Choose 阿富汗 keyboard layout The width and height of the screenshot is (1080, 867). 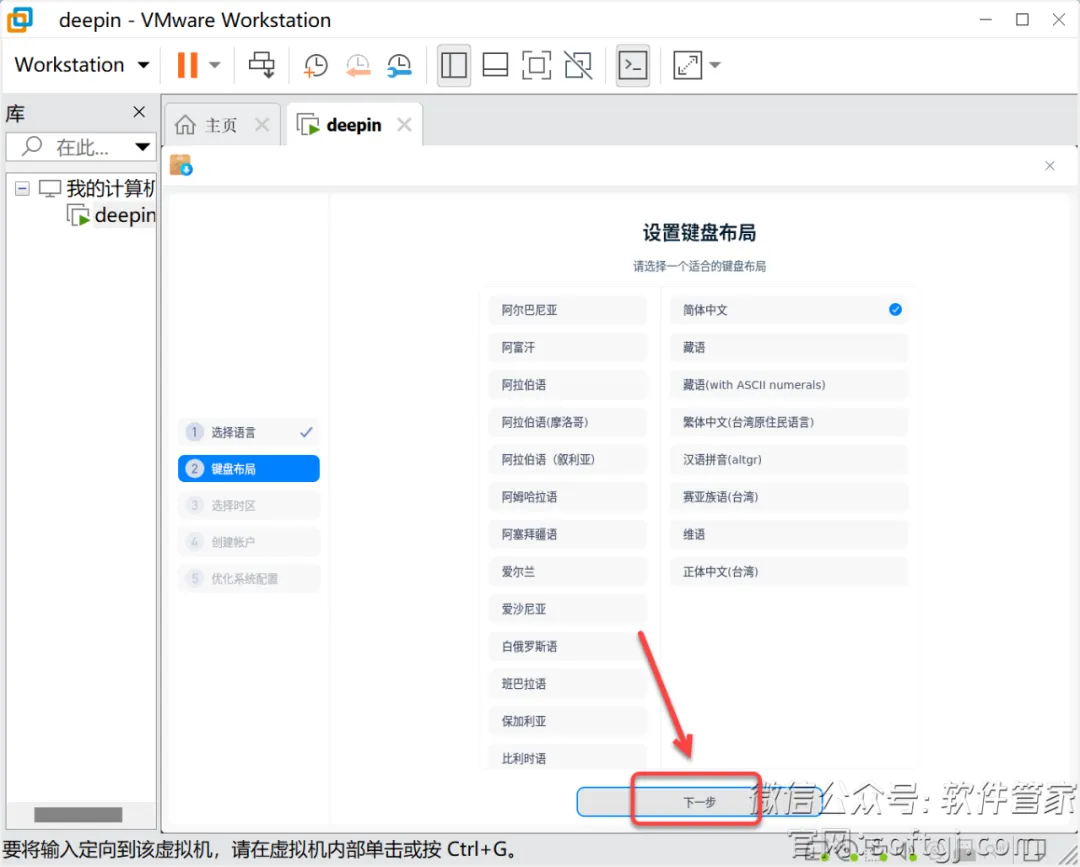[x=568, y=347]
